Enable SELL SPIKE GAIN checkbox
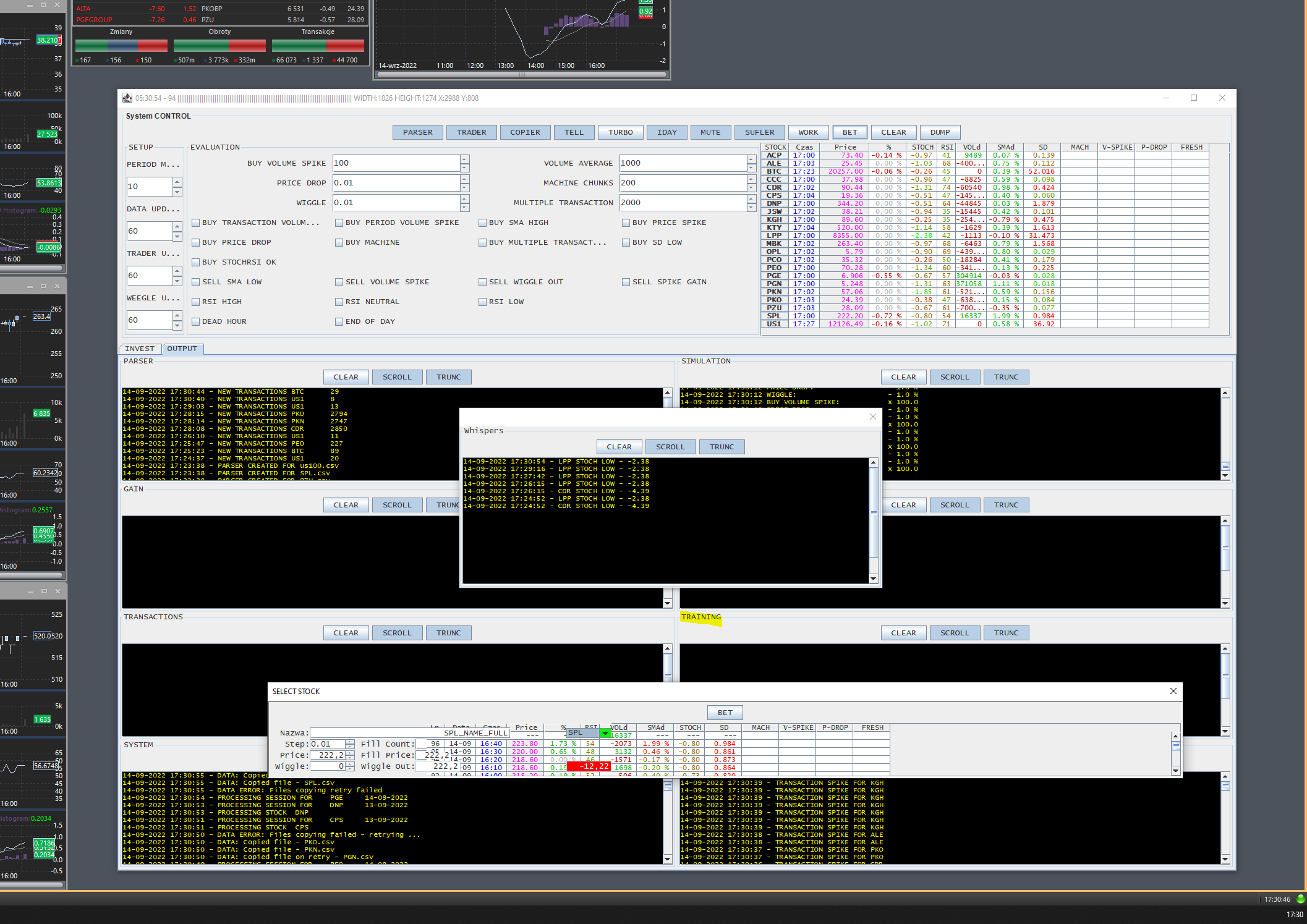Screen dimensions: 1307x924 click(x=626, y=282)
